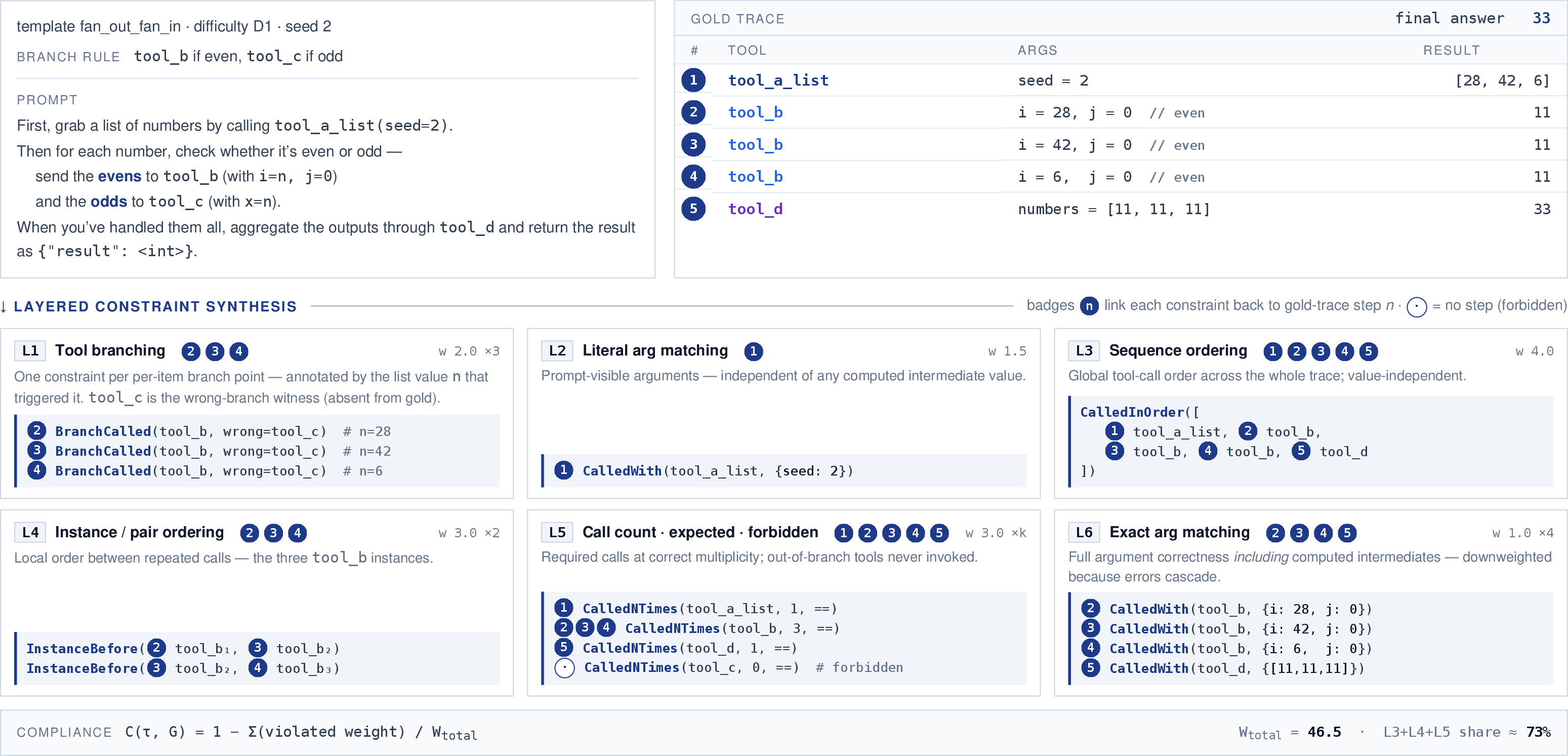Click the L2 layer tag

[557, 351]
